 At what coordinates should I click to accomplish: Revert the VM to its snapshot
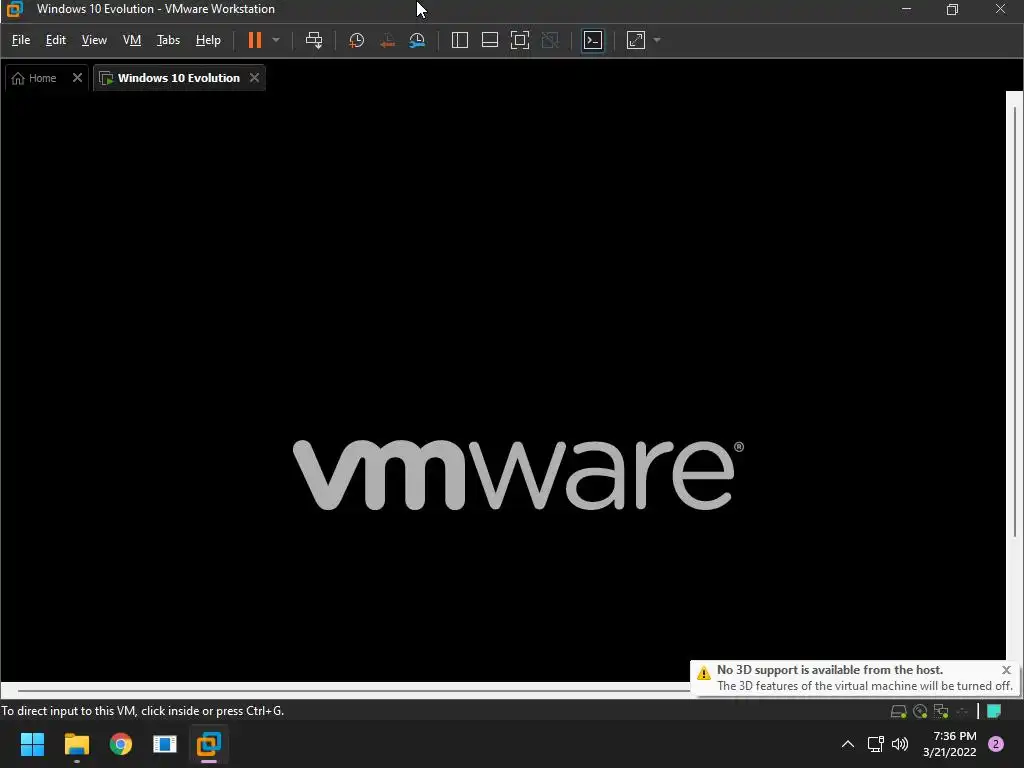click(x=387, y=40)
